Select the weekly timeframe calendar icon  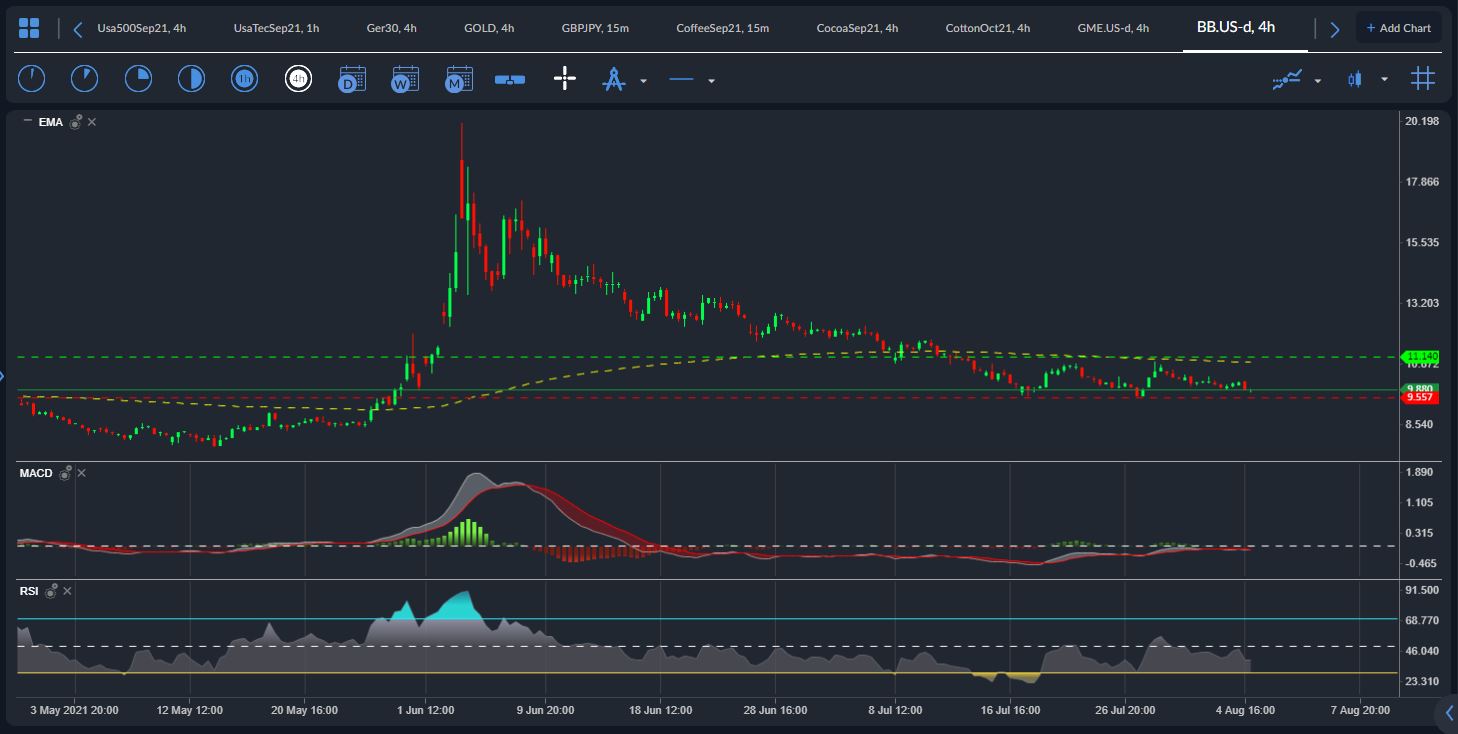(x=405, y=79)
